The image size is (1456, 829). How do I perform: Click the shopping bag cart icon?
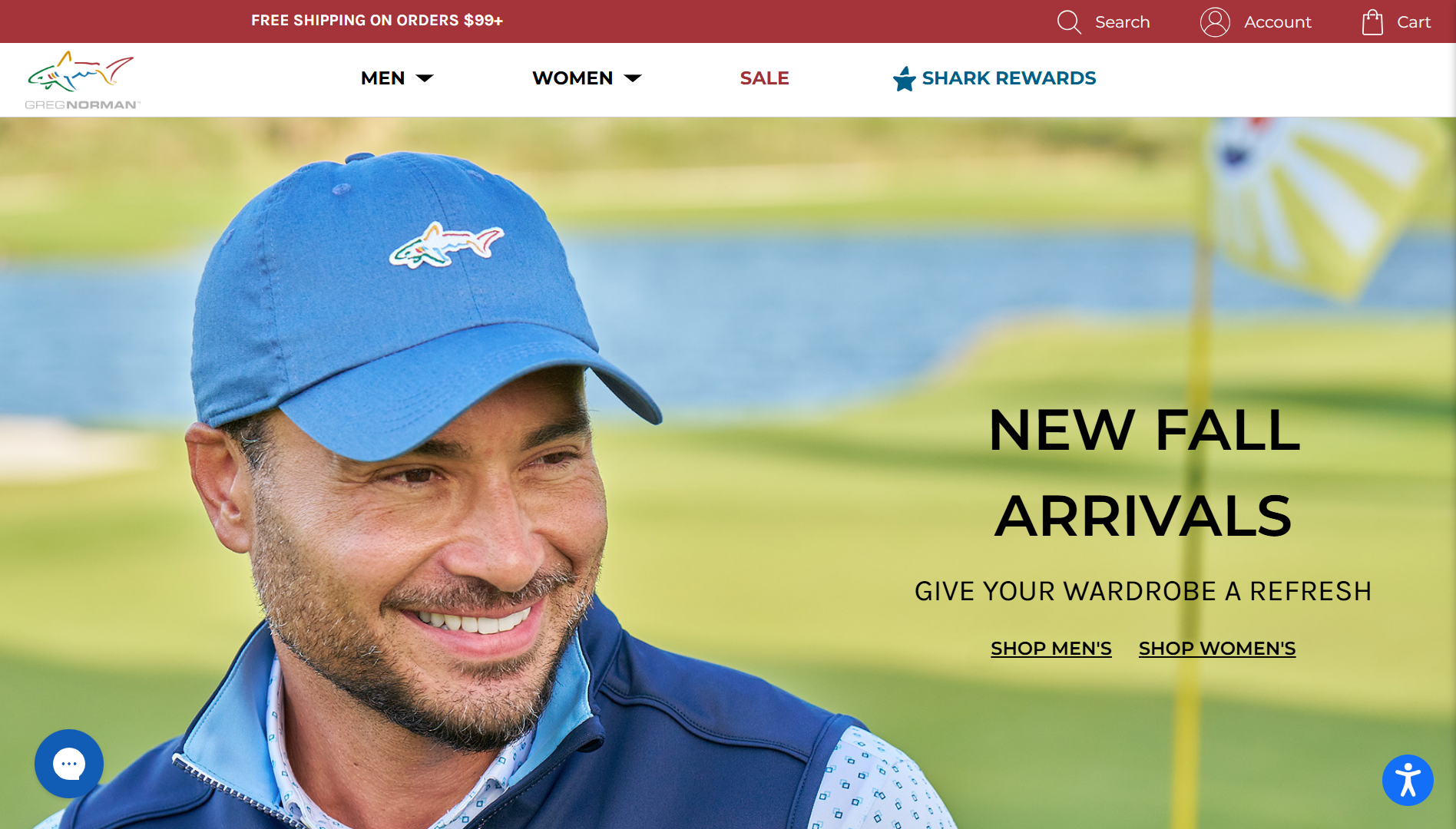[1372, 22]
